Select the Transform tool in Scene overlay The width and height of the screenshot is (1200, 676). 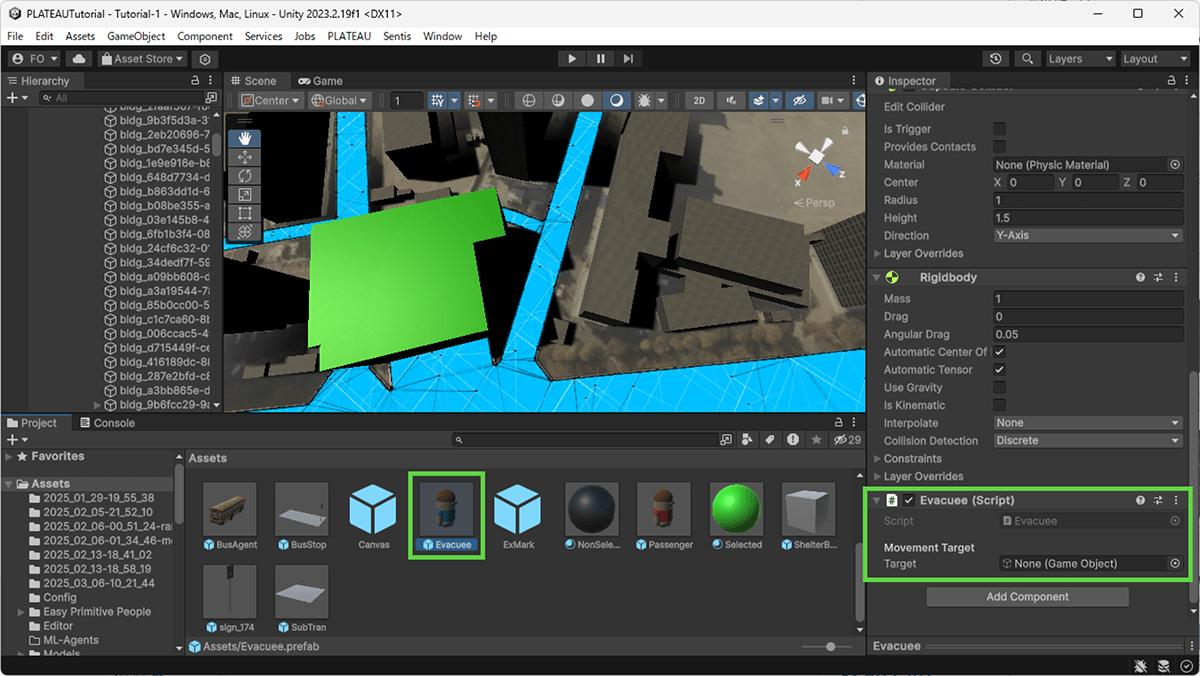point(245,231)
